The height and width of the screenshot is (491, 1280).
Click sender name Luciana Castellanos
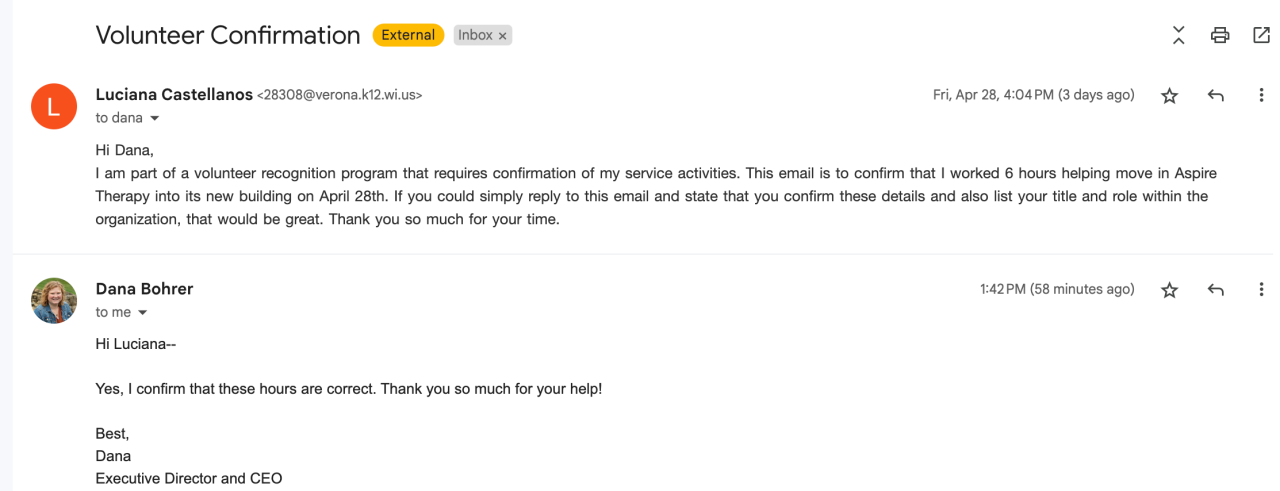click(174, 95)
